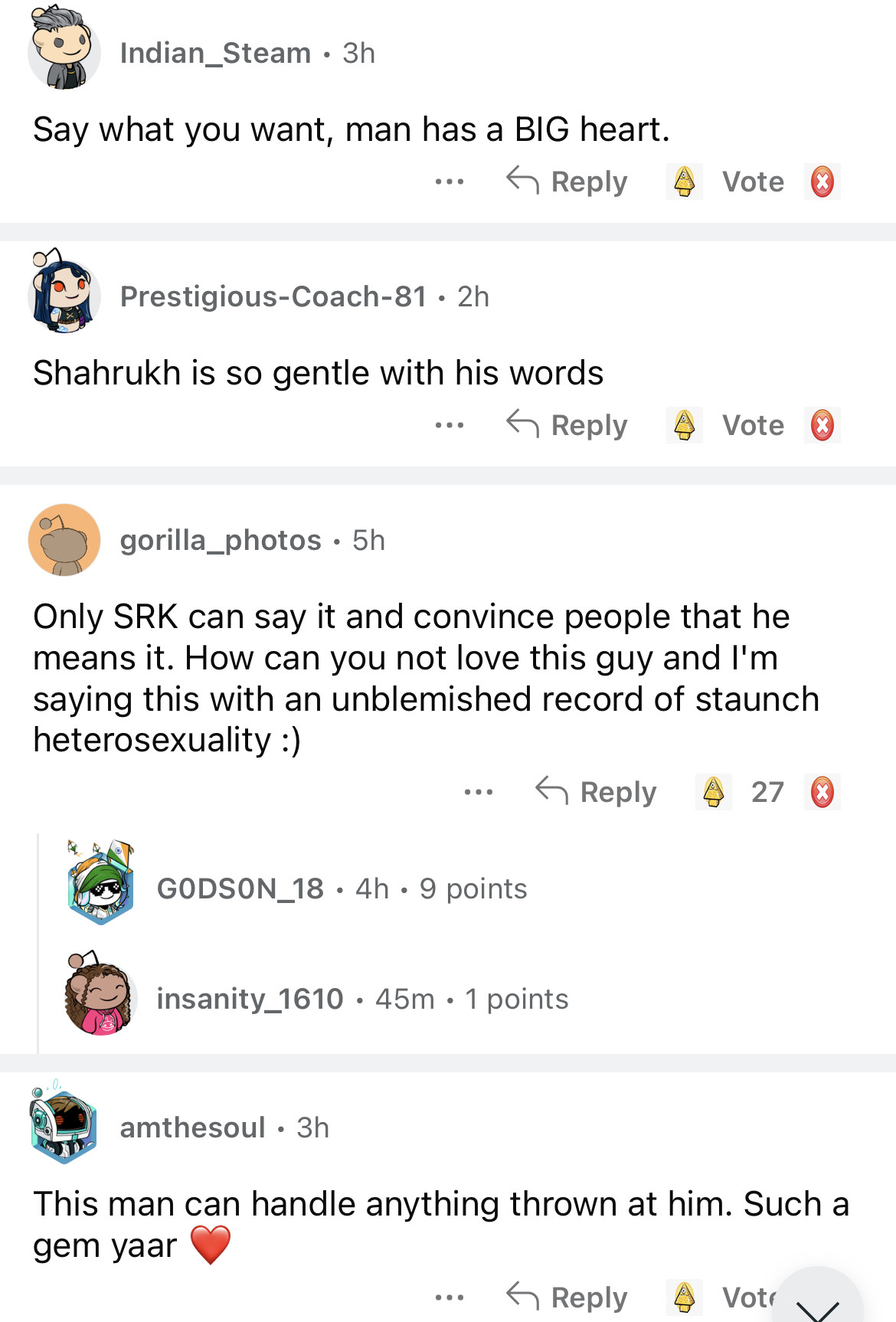Expand collapsed reply from G0DS0N_18
896x1322 pixels.
[x=342, y=888]
